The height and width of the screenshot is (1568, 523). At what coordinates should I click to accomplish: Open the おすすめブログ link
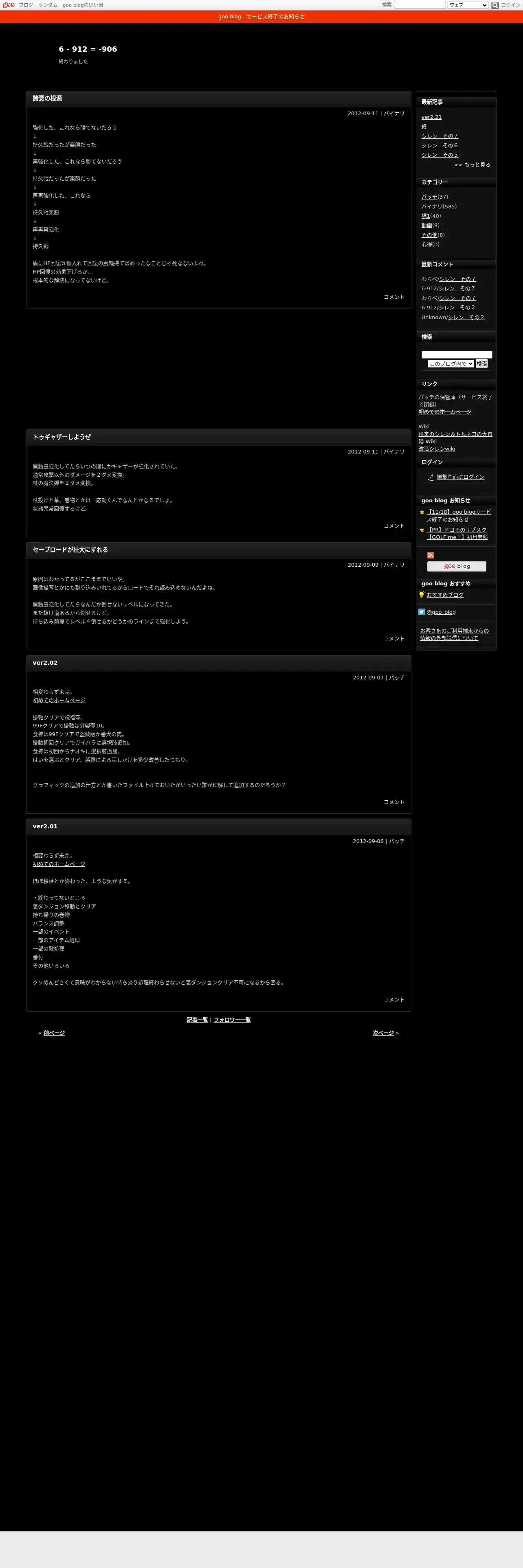pyautogui.click(x=445, y=595)
